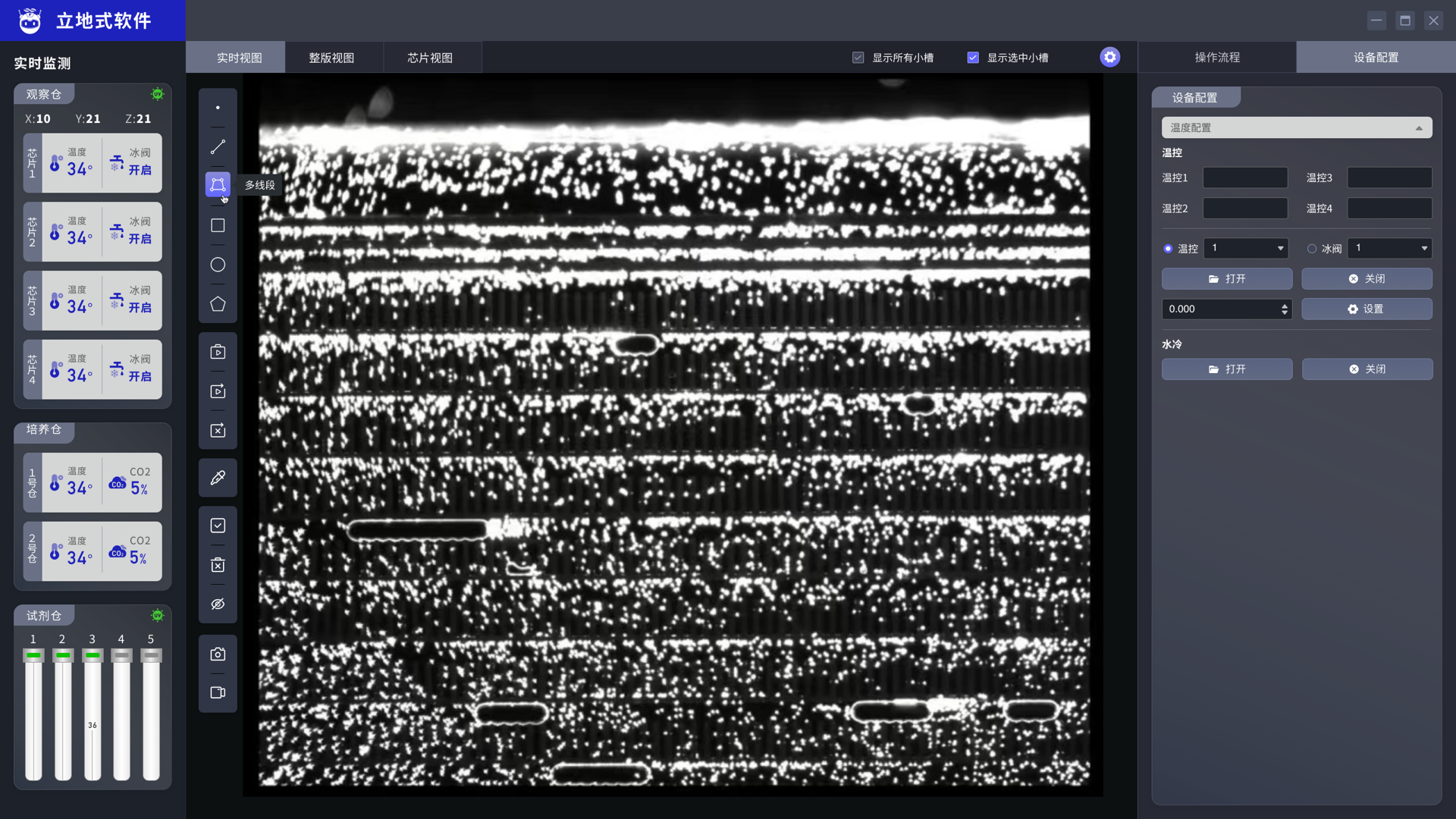The height and width of the screenshot is (819, 1456).
Task: Click the eyedropper pipette tool
Action: coord(218,478)
